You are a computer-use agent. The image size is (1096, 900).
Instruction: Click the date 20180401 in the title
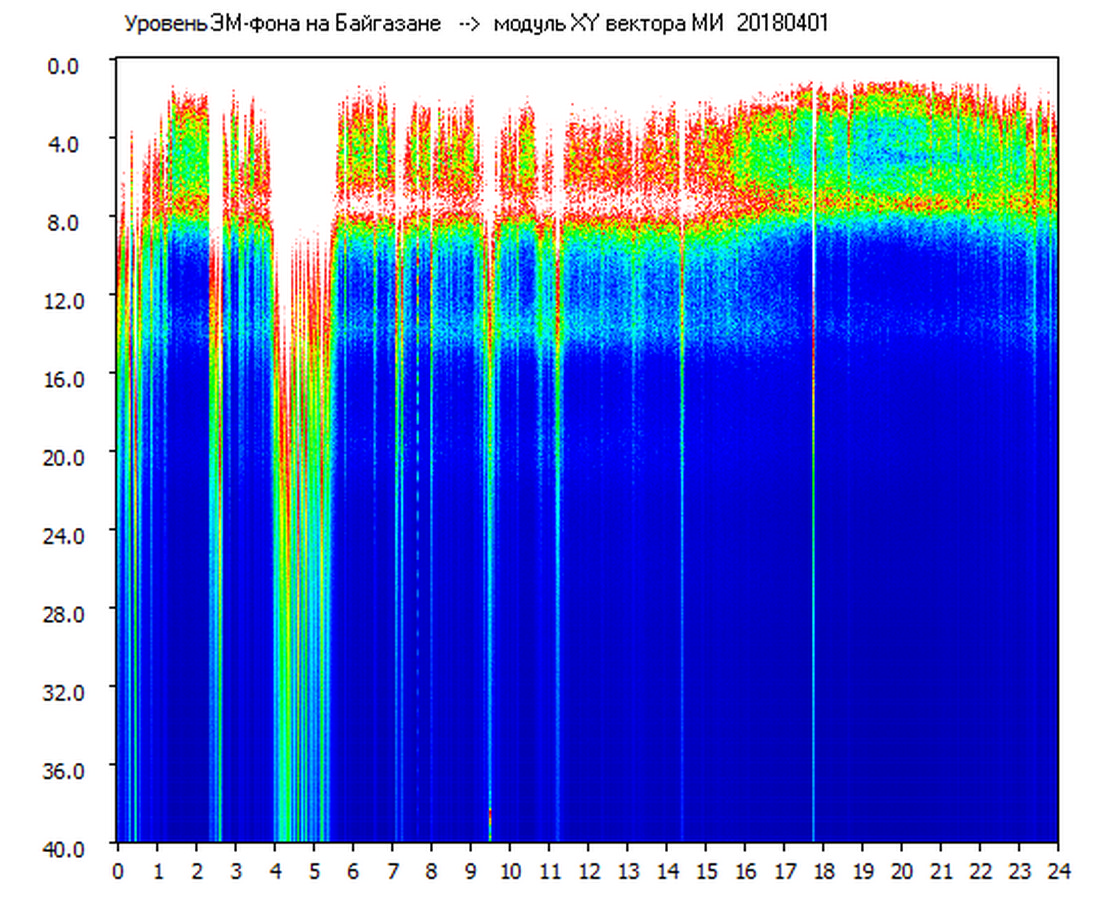[x=782, y=24]
